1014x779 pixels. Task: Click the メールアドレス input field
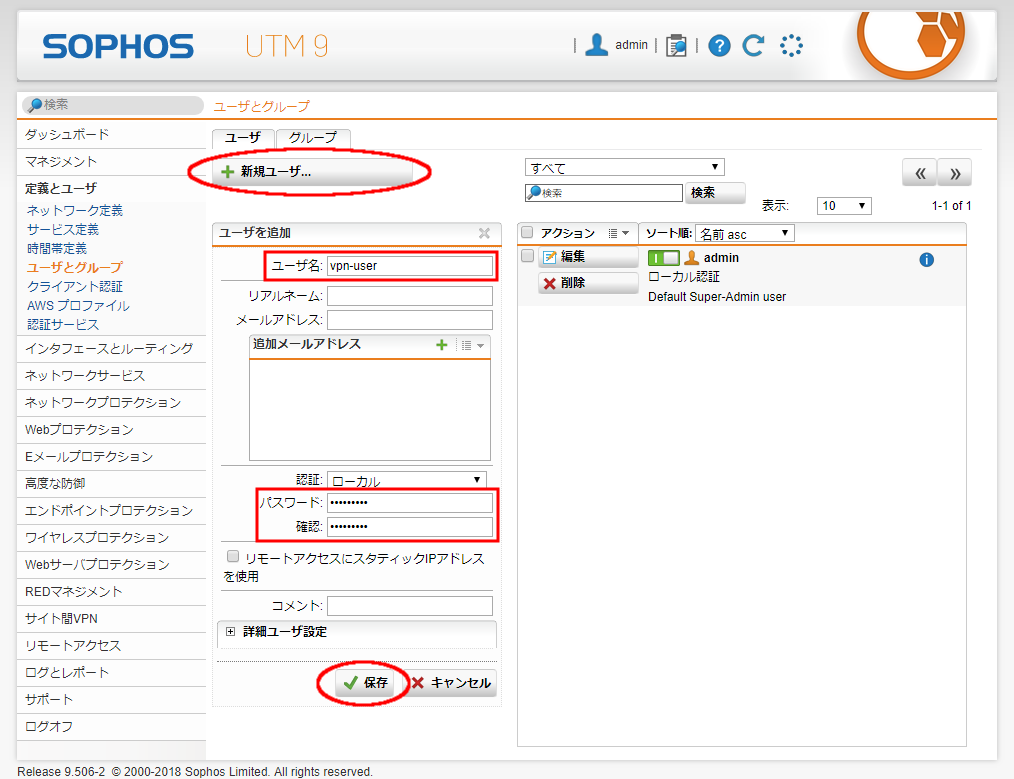[409, 320]
